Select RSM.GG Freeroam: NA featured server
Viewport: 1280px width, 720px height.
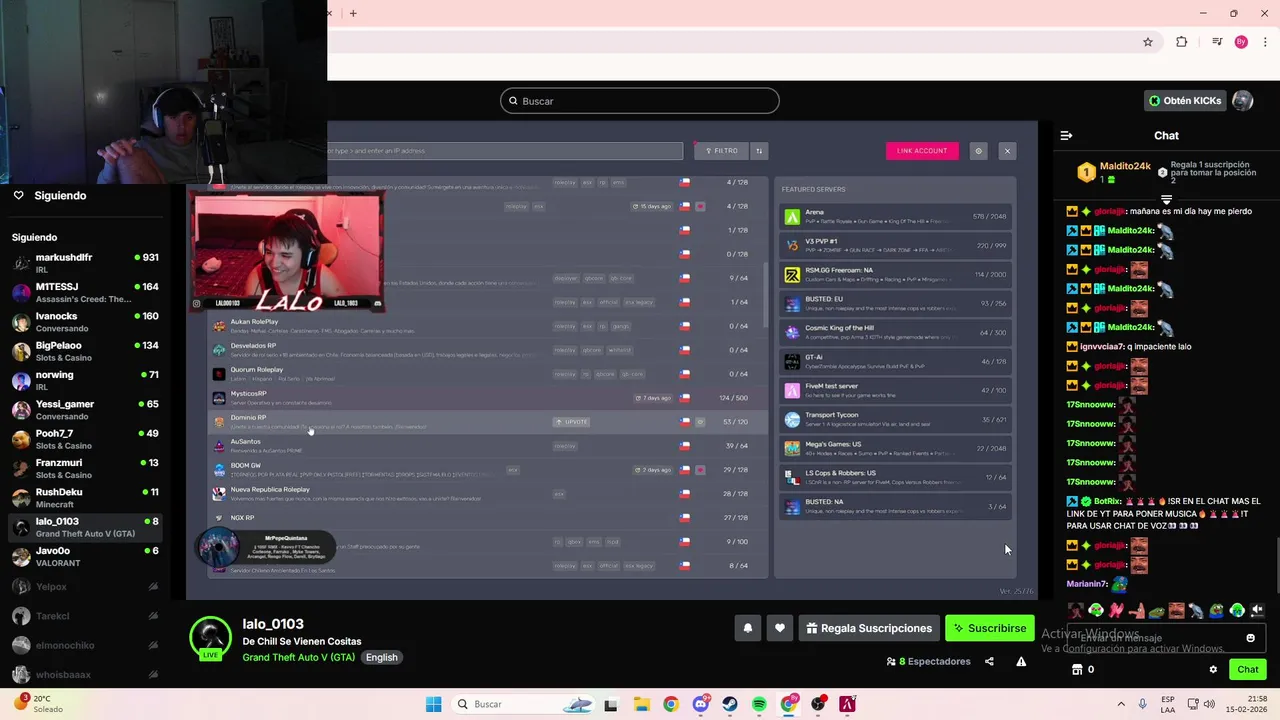[895, 274]
